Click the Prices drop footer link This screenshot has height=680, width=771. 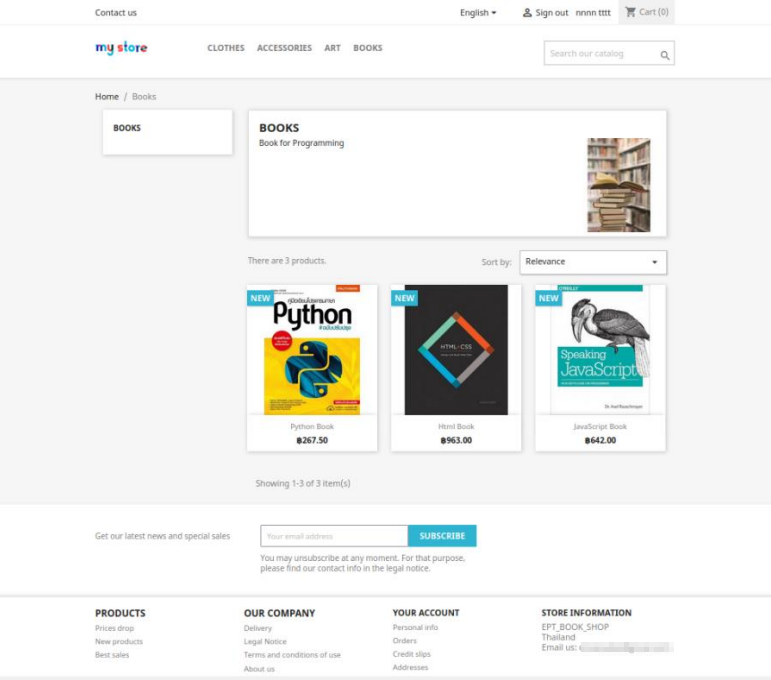114,628
